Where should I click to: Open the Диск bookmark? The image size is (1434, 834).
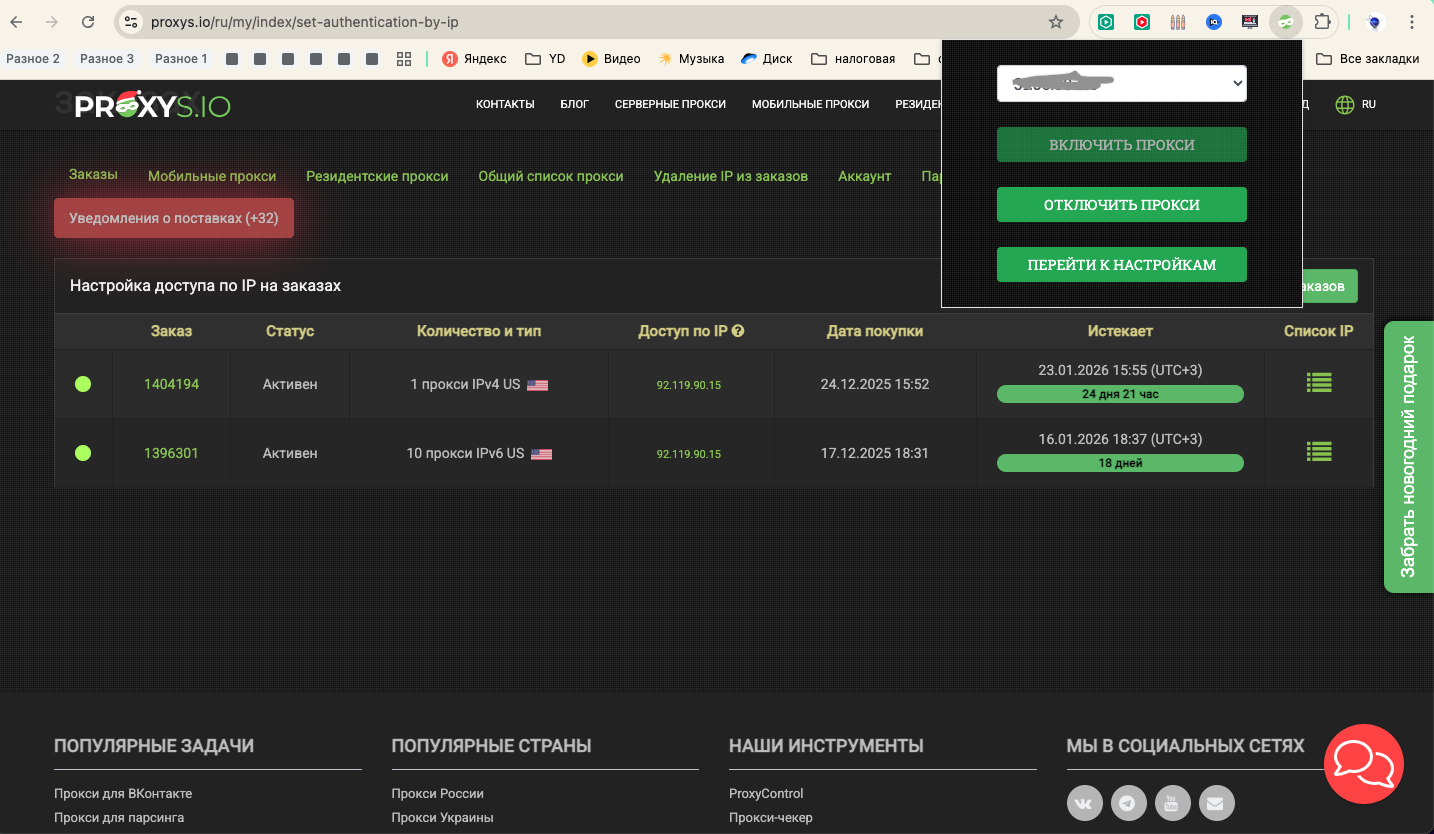[x=766, y=59]
